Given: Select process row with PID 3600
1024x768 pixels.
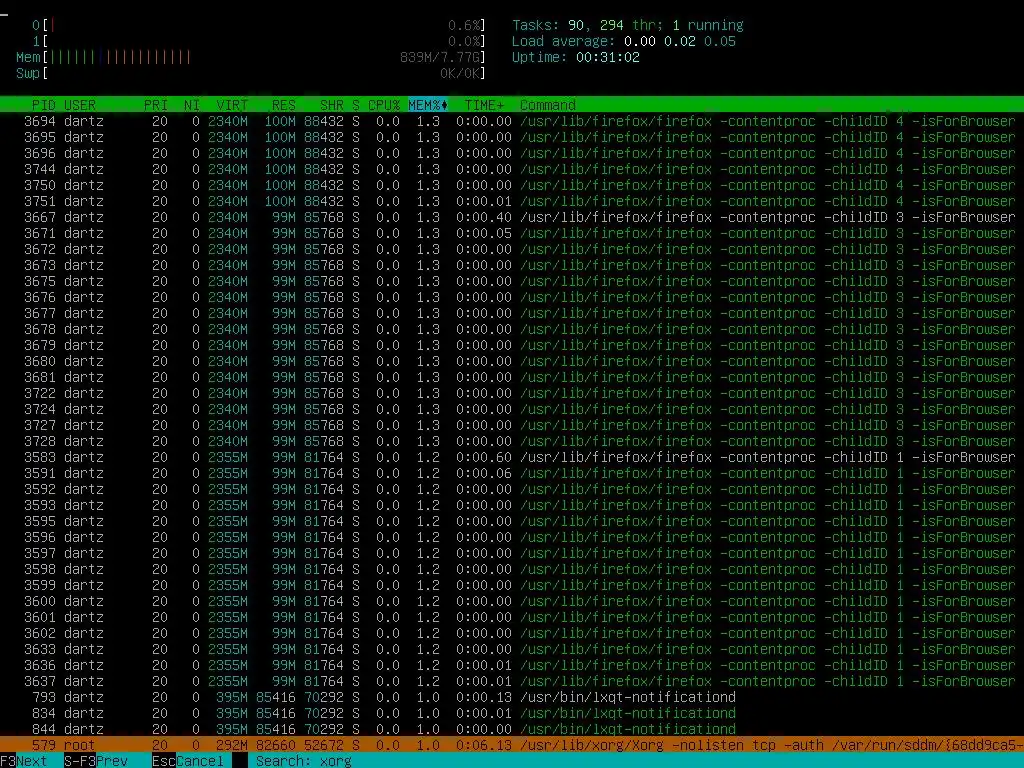Looking at the screenshot, I should pos(512,601).
